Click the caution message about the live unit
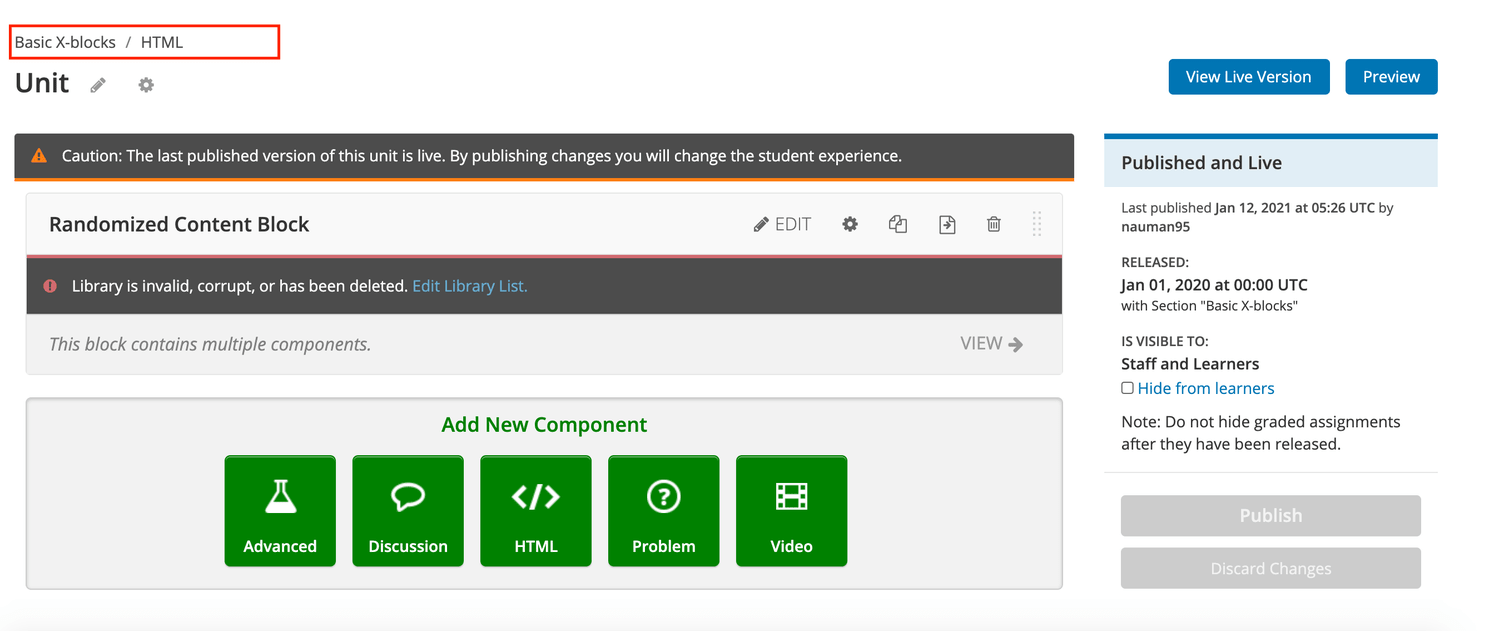 [482, 156]
